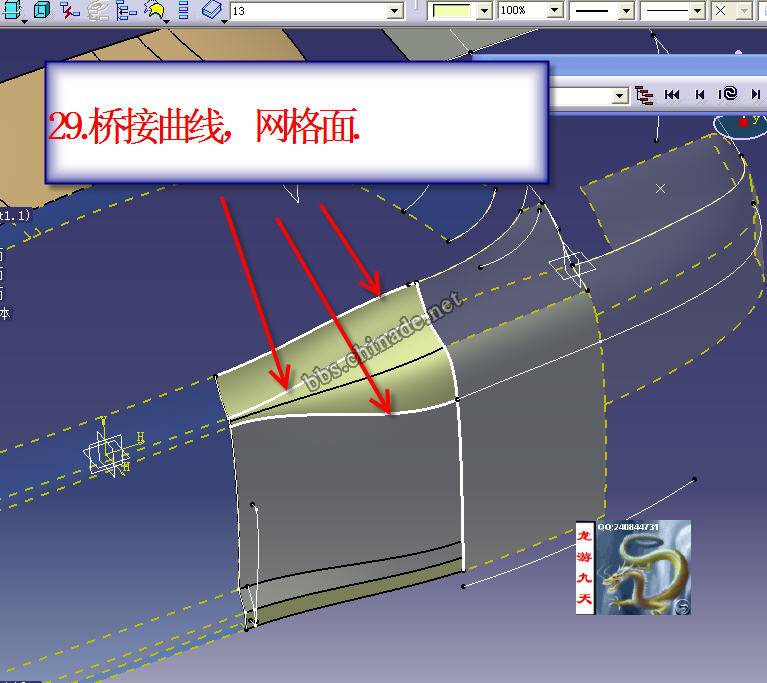Open the yellow star icon flyout arrow
Screen dimensions: 767x683
[166, 21]
